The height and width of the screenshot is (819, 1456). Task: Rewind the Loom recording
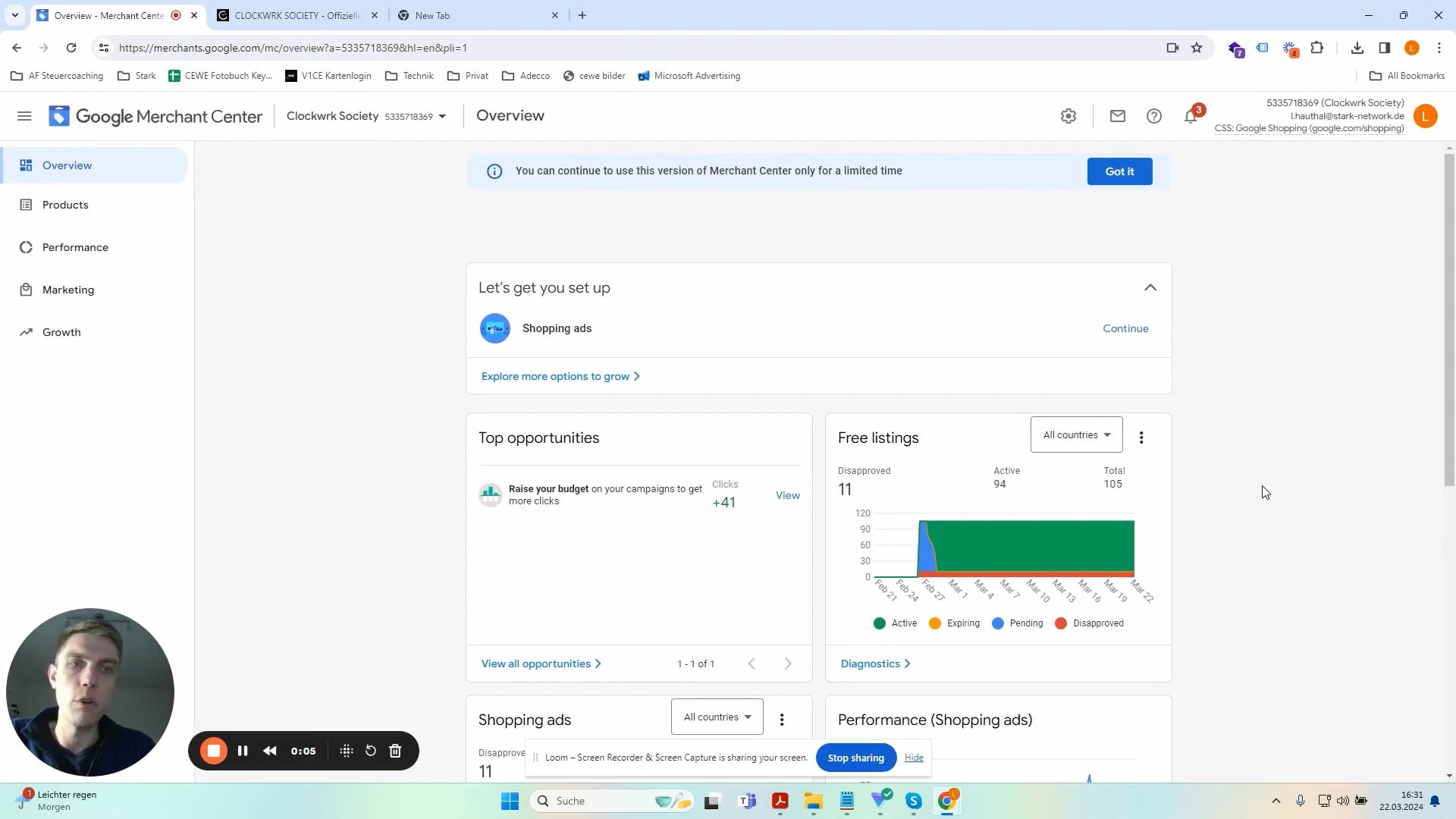point(270,751)
